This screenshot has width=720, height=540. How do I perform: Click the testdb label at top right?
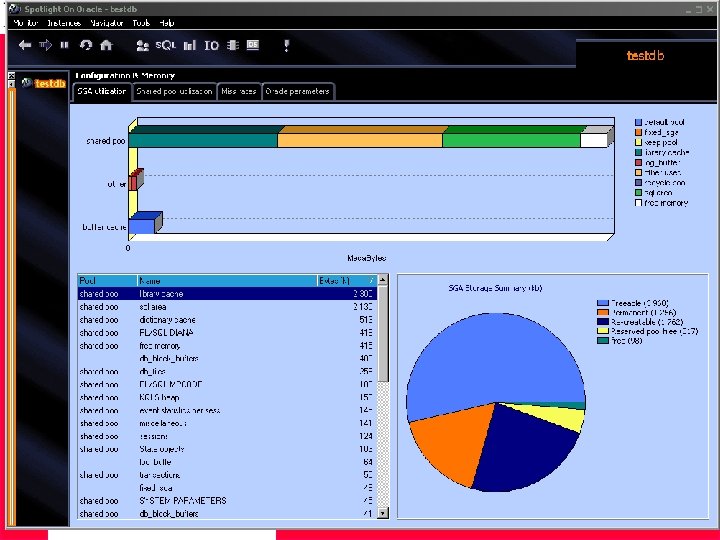pyautogui.click(x=645, y=56)
